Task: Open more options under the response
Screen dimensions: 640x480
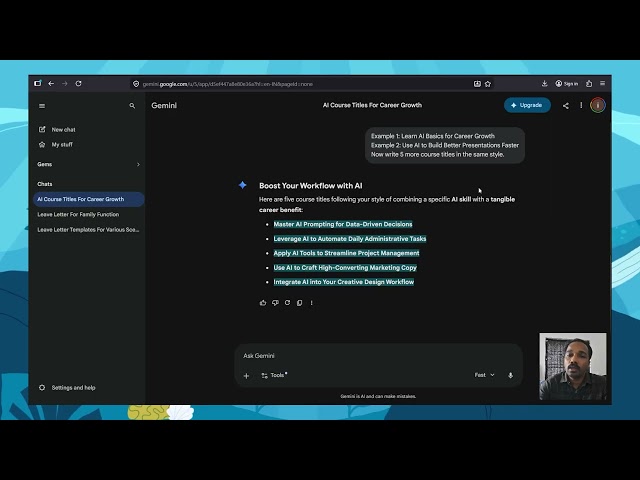Action: [311, 303]
